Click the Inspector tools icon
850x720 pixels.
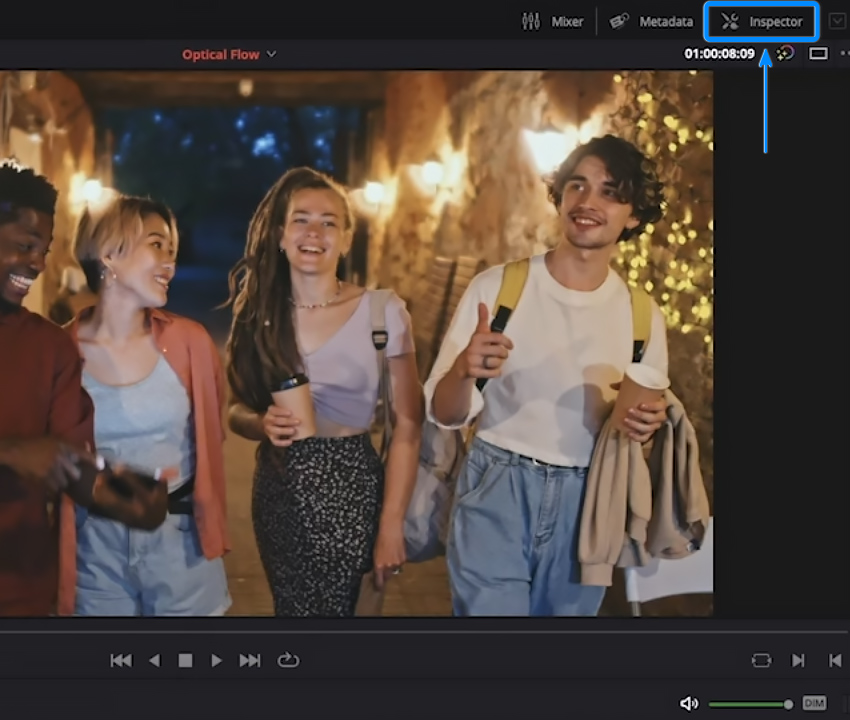[730, 22]
